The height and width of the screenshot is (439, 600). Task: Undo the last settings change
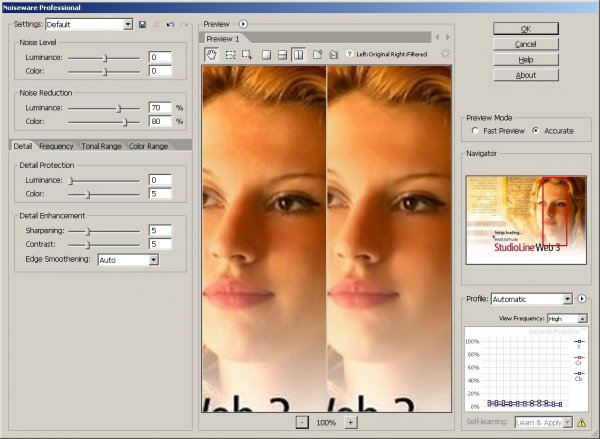tap(170, 23)
